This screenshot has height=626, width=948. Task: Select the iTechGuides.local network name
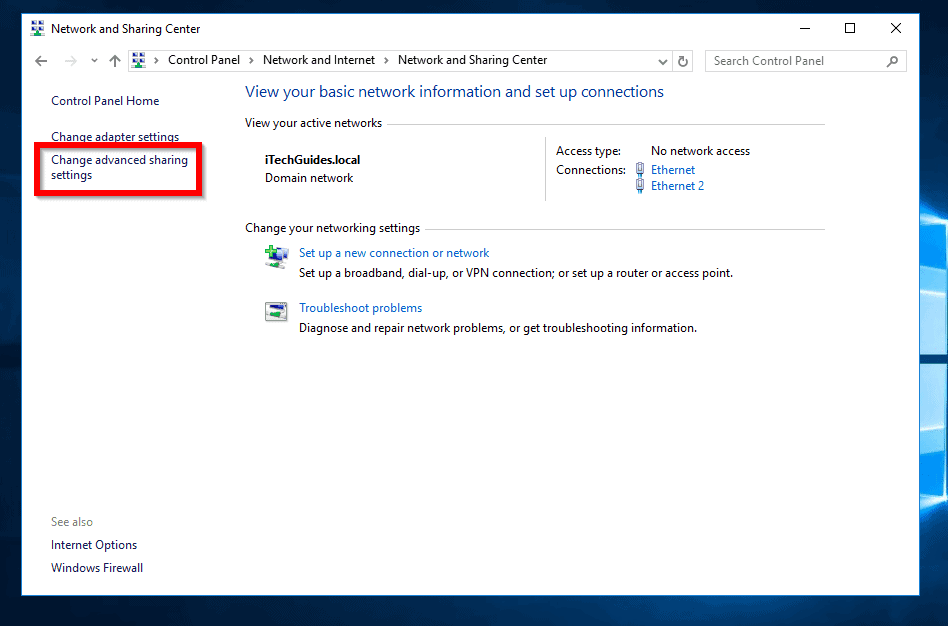[313, 160]
